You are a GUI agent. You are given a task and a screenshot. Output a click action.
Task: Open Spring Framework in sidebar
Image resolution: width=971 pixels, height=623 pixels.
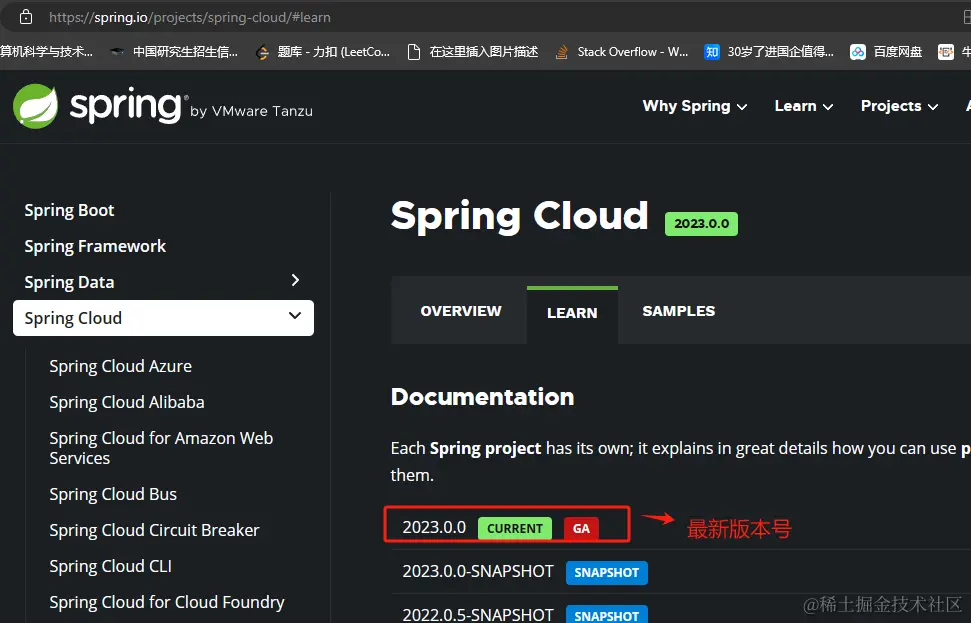pos(95,246)
